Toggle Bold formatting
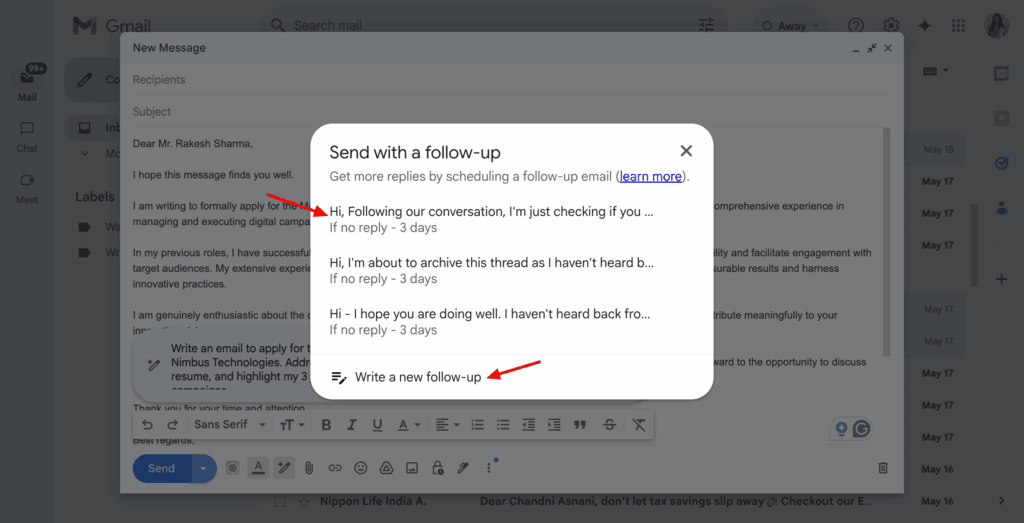 point(327,425)
